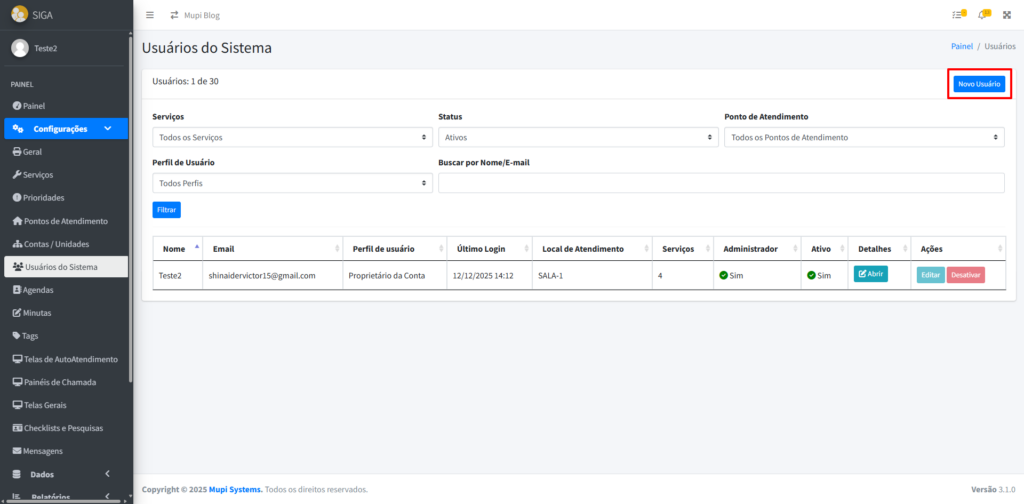Open the task list icon in header
This screenshot has width=1024, height=504.
click(959, 15)
